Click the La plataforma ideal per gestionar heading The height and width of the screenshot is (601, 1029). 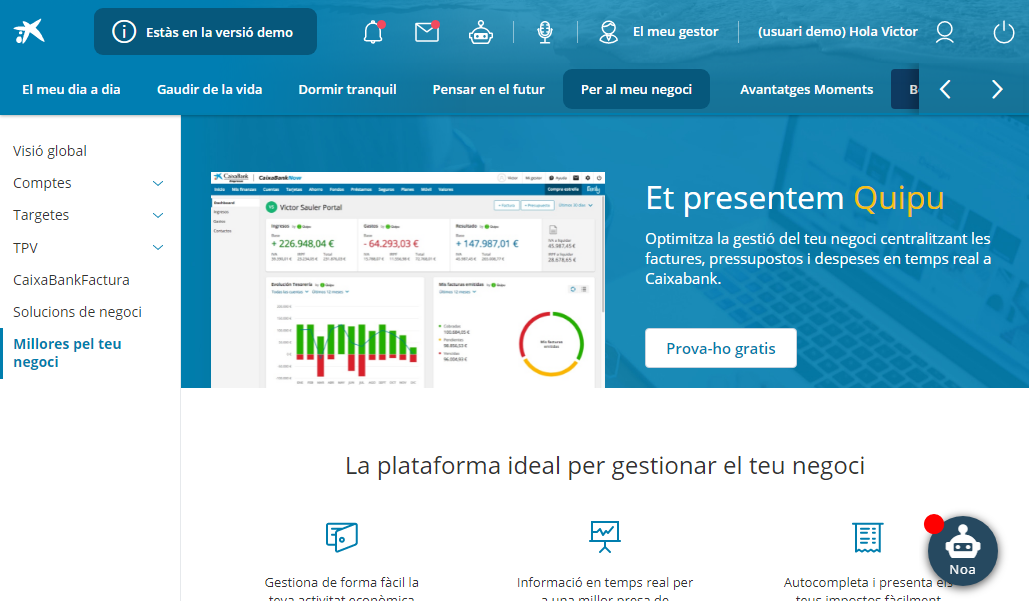click(x=604, y=466)
